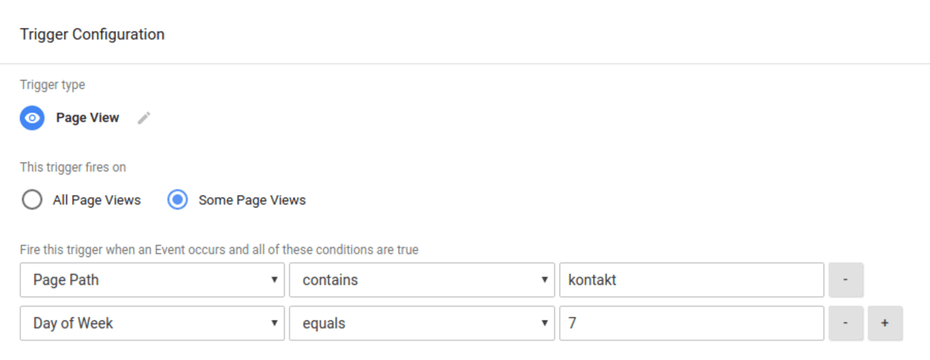Edit trigger type with the pencil icon
930x360 pixels.
[x=144, y=118]
